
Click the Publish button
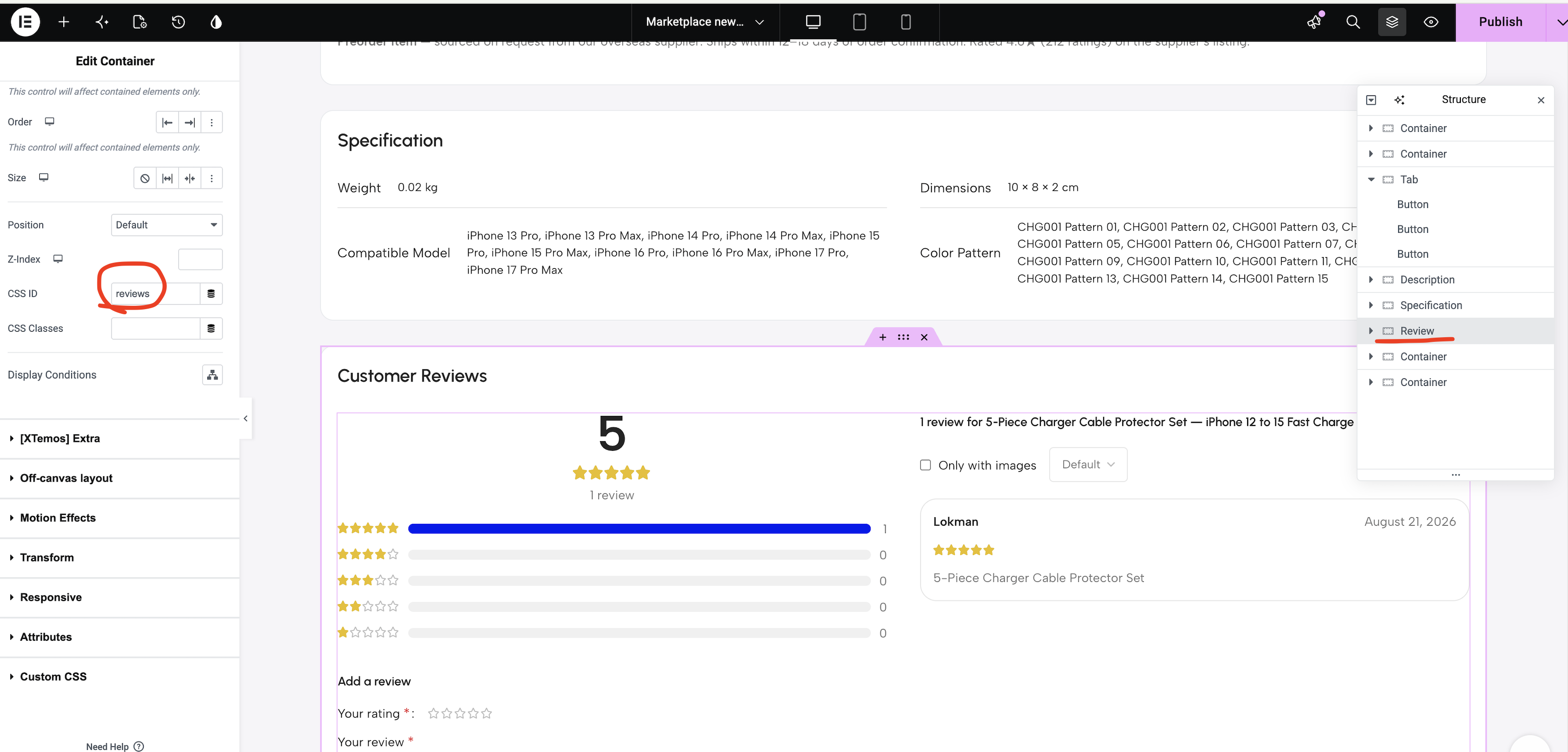(1501, 22)
